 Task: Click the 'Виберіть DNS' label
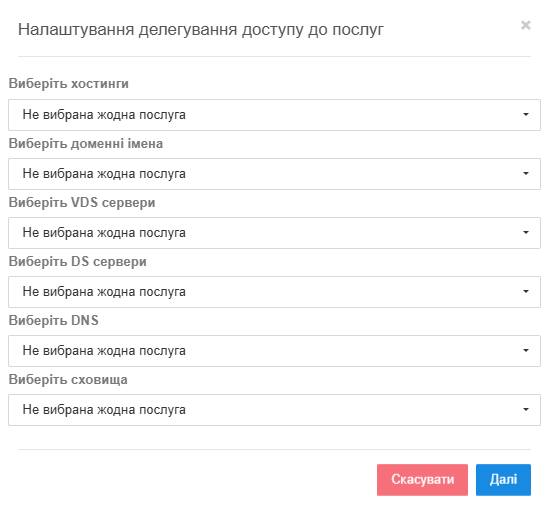pyautogui.click(x=53, y=321)
